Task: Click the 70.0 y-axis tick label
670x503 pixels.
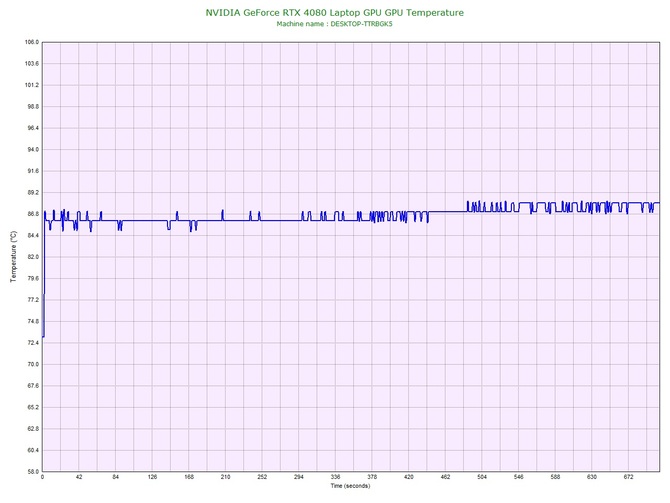Action: click(33, 365)
